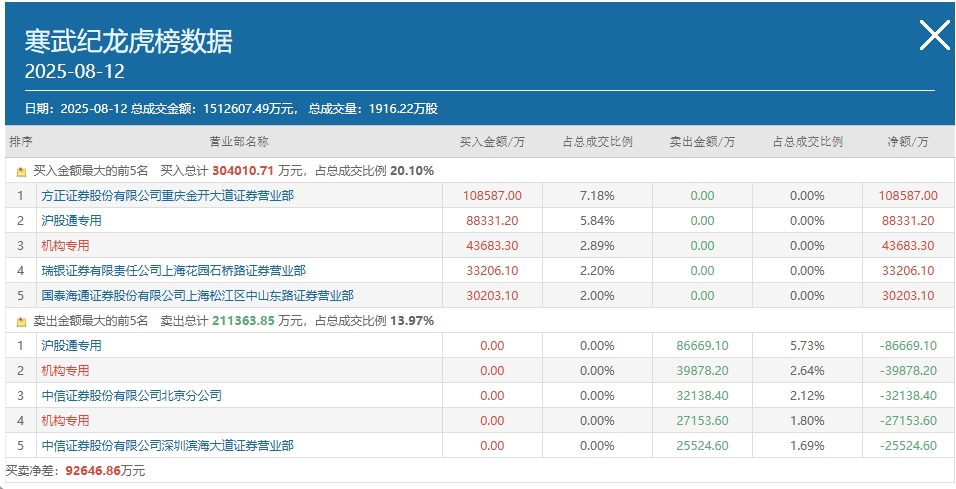The height and width of the screenshot is (489, 956).
Task: Close the 寒武纪龙虎榜数据 popup with X
Action: 935,35
